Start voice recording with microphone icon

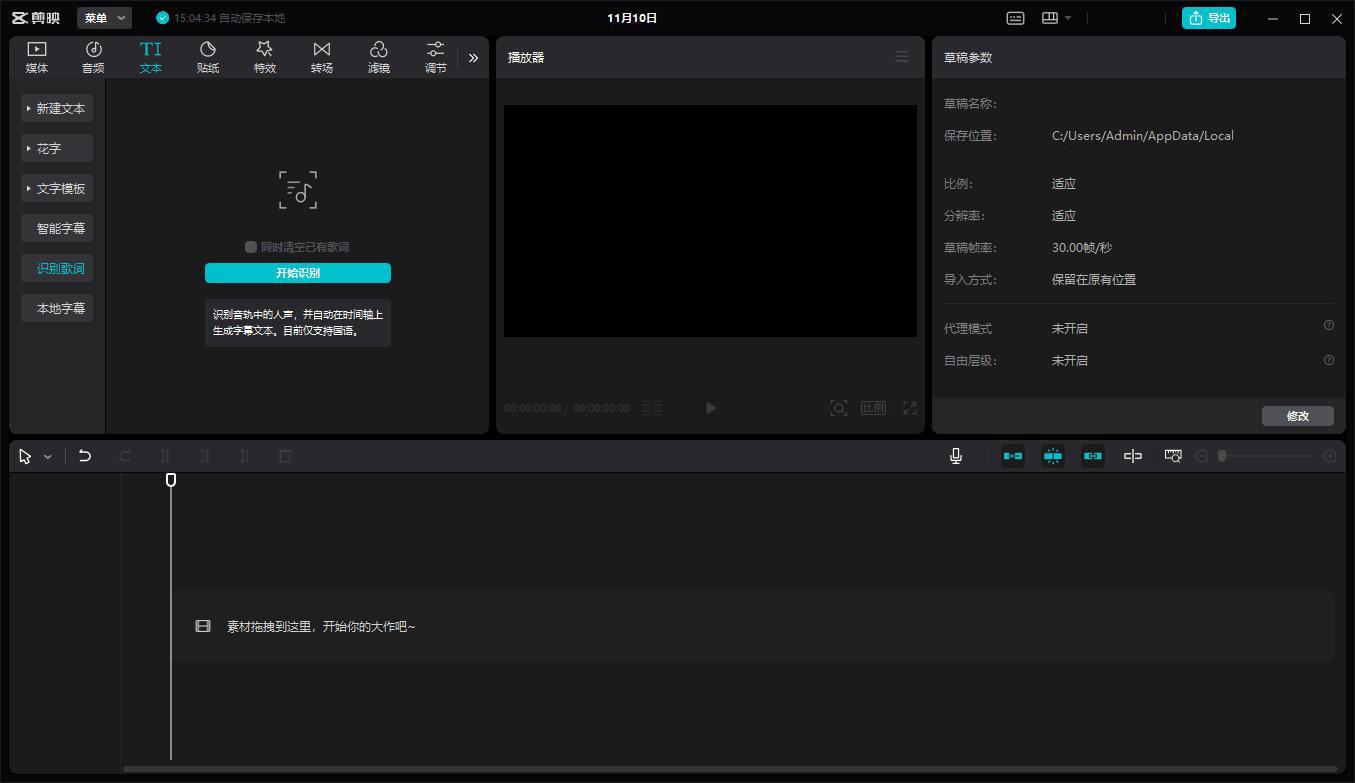click(x=956, y=456)
